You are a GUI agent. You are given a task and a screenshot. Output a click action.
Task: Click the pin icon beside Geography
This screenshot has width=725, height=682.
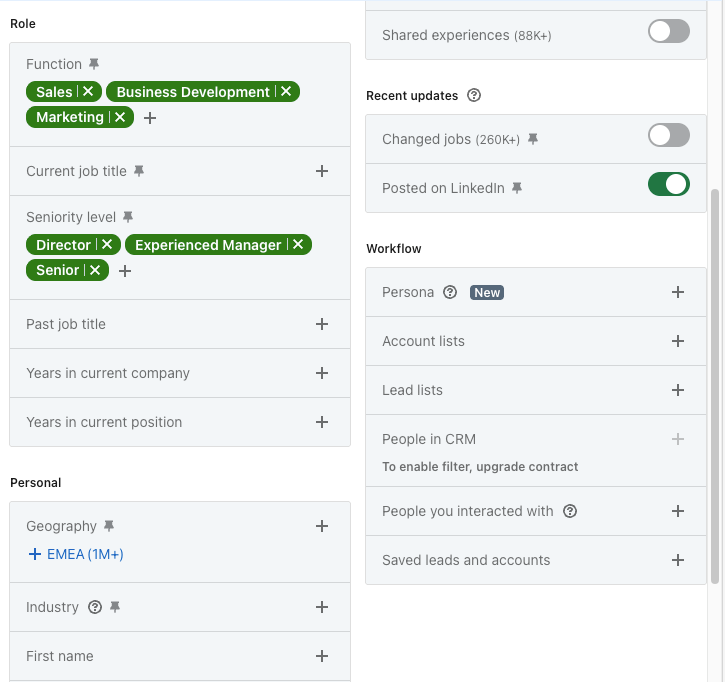[x=109, y=526]
